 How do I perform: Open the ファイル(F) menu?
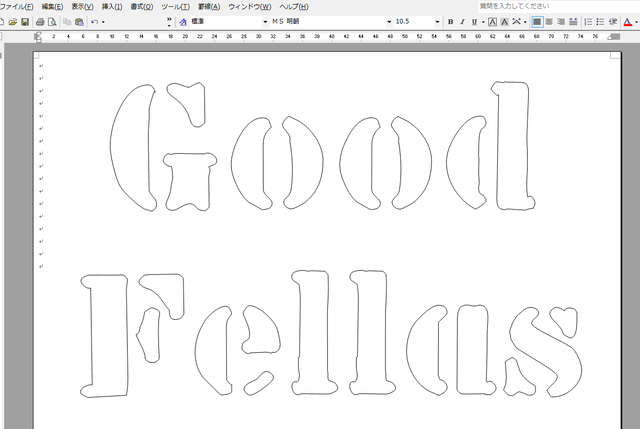[x=16, y=7]
